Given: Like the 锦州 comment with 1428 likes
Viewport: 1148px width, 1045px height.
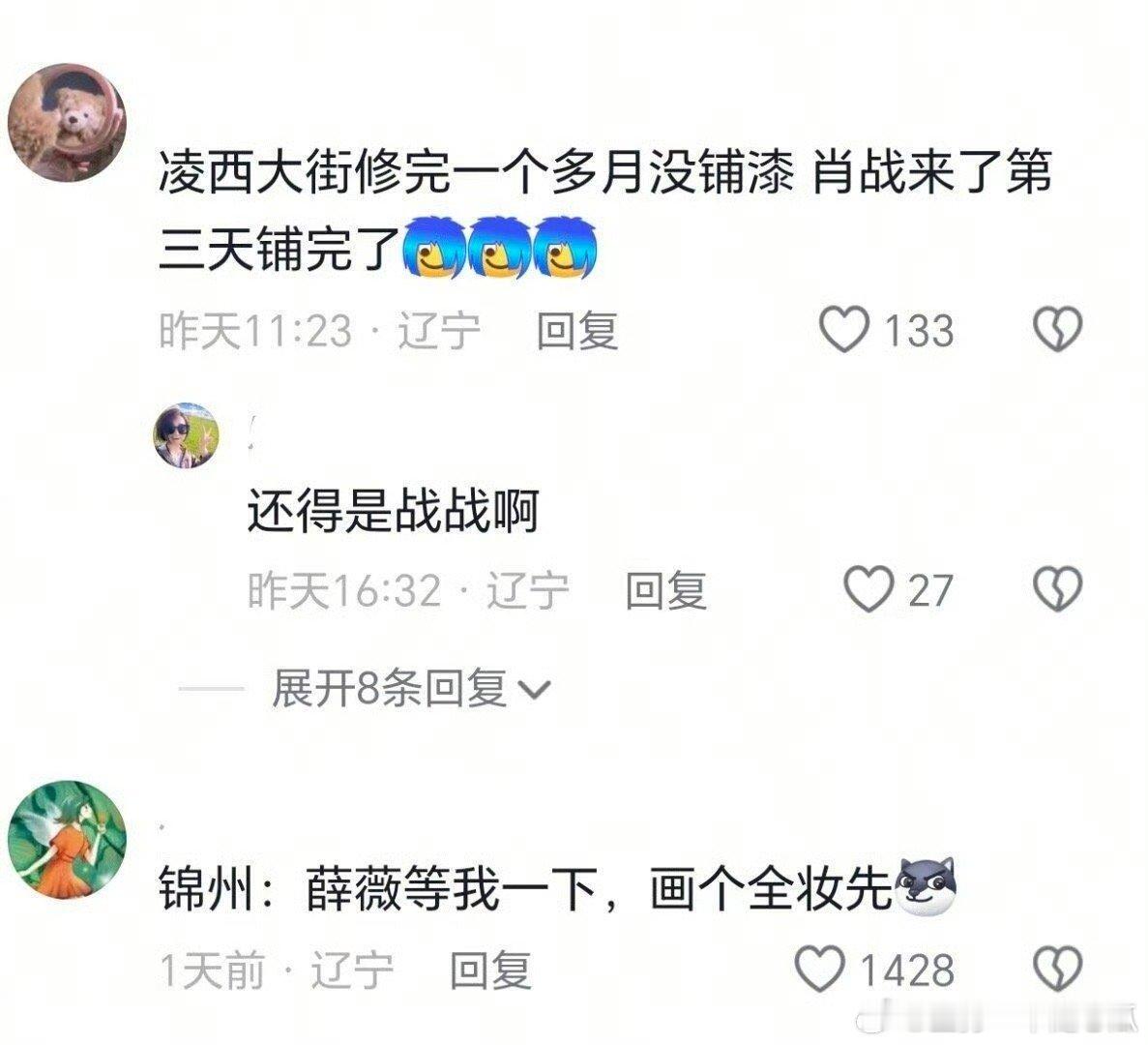Looking at the screenshot, I should 820,969.
